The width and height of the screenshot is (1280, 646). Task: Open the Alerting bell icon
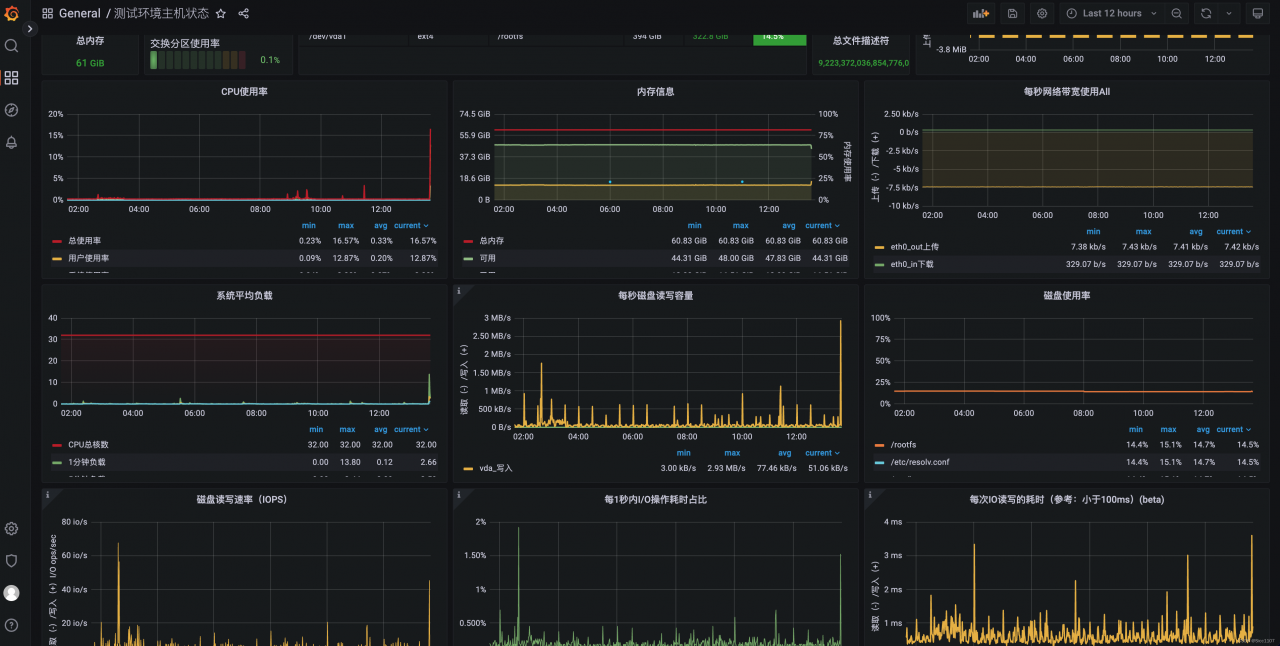(11, 142)
